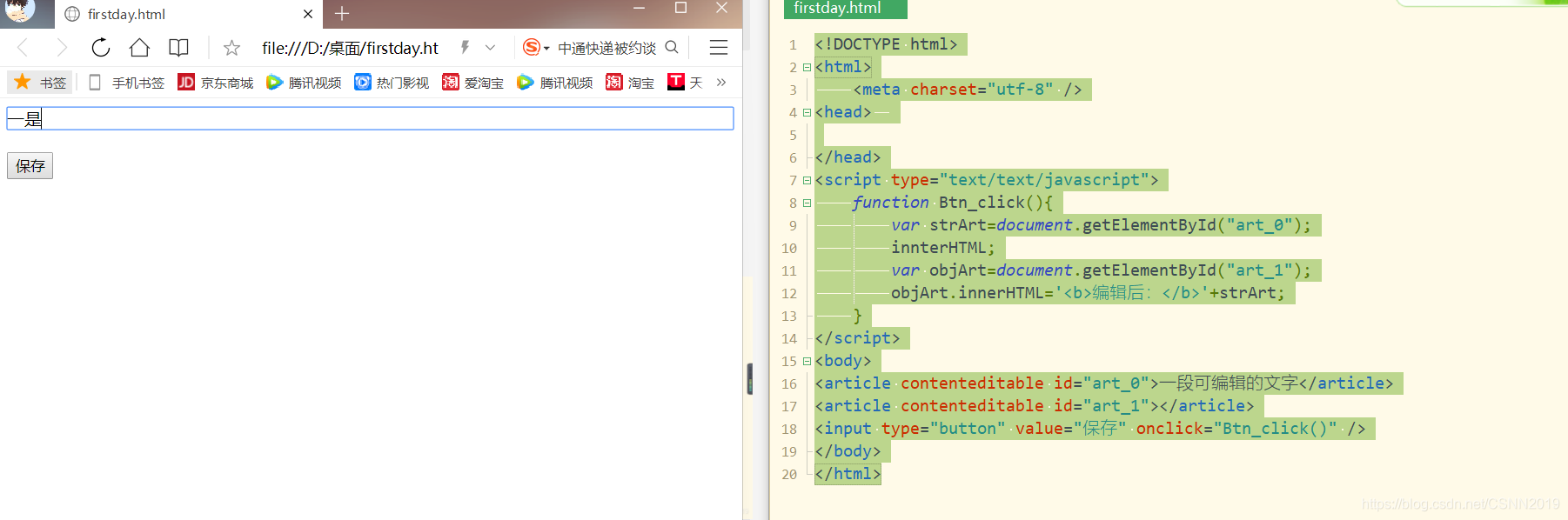Viewport: 1568px width, 520px height.
Task: Click the user avatar icon
Action: click(19, 11)
